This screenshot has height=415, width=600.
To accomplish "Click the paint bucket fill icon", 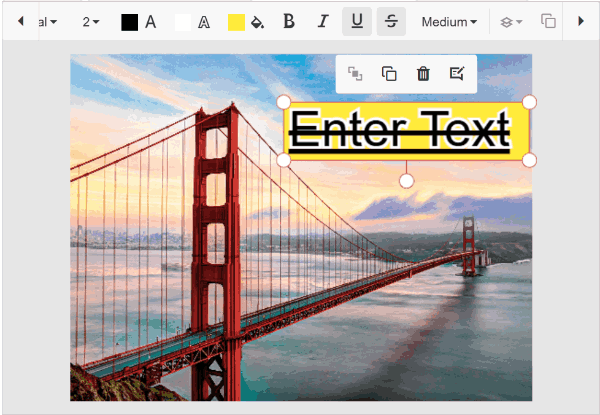I will coord(257,22).
